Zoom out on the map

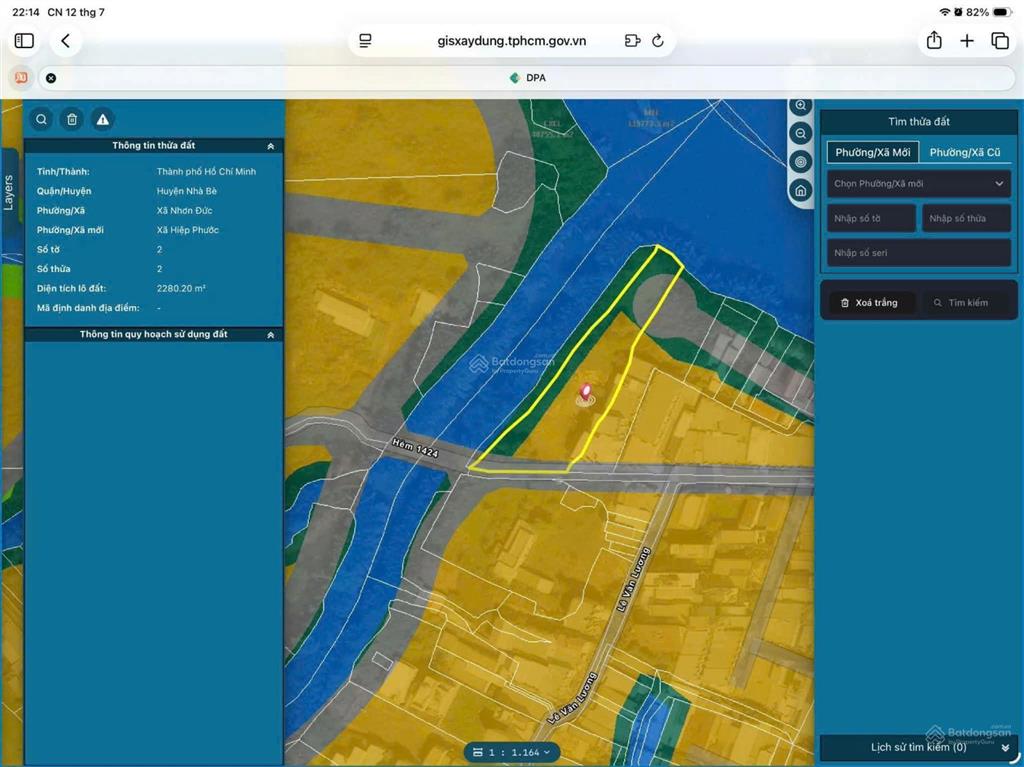tap(801, 133)
